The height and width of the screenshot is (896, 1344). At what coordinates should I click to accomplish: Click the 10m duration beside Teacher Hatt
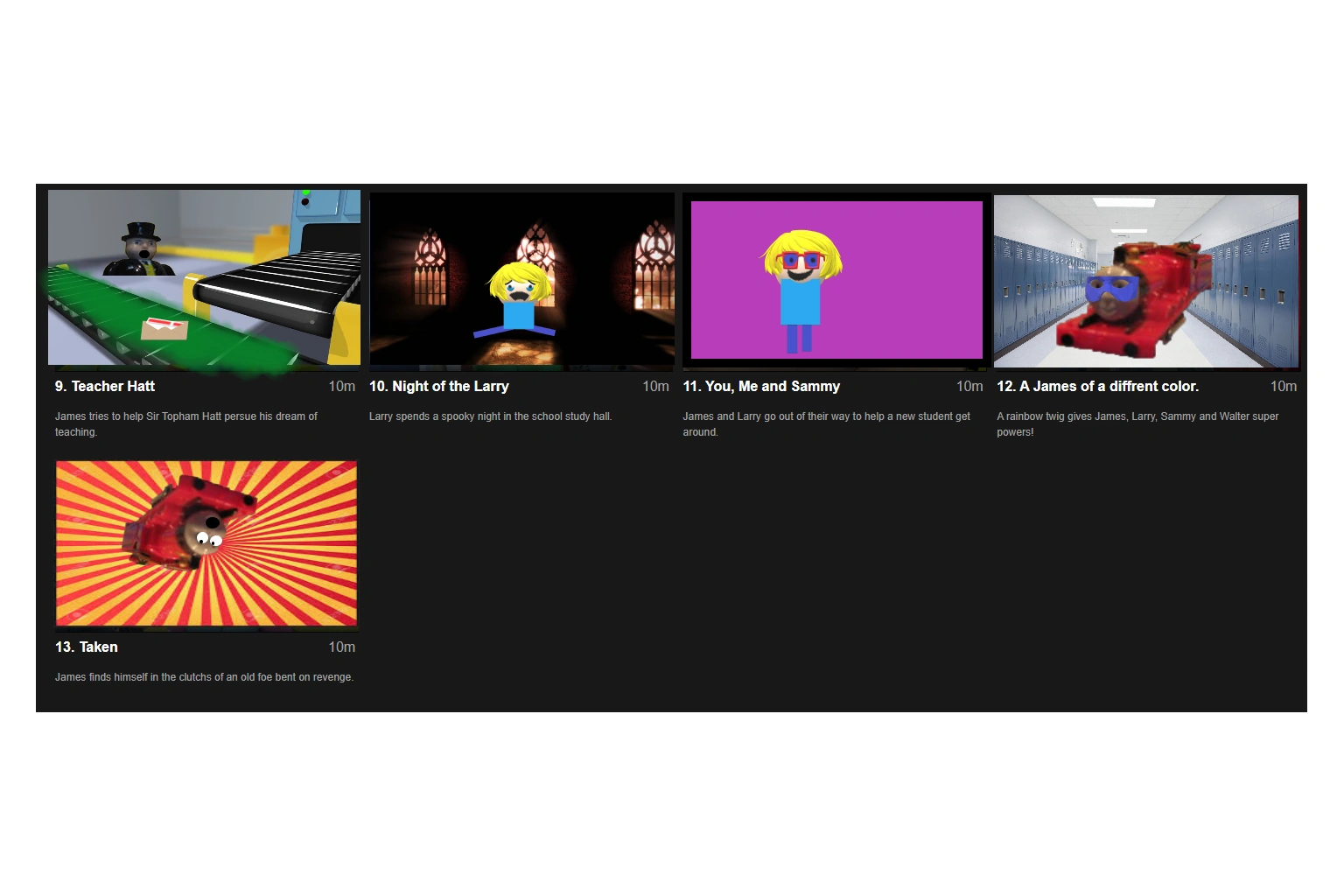pos(342,387)
